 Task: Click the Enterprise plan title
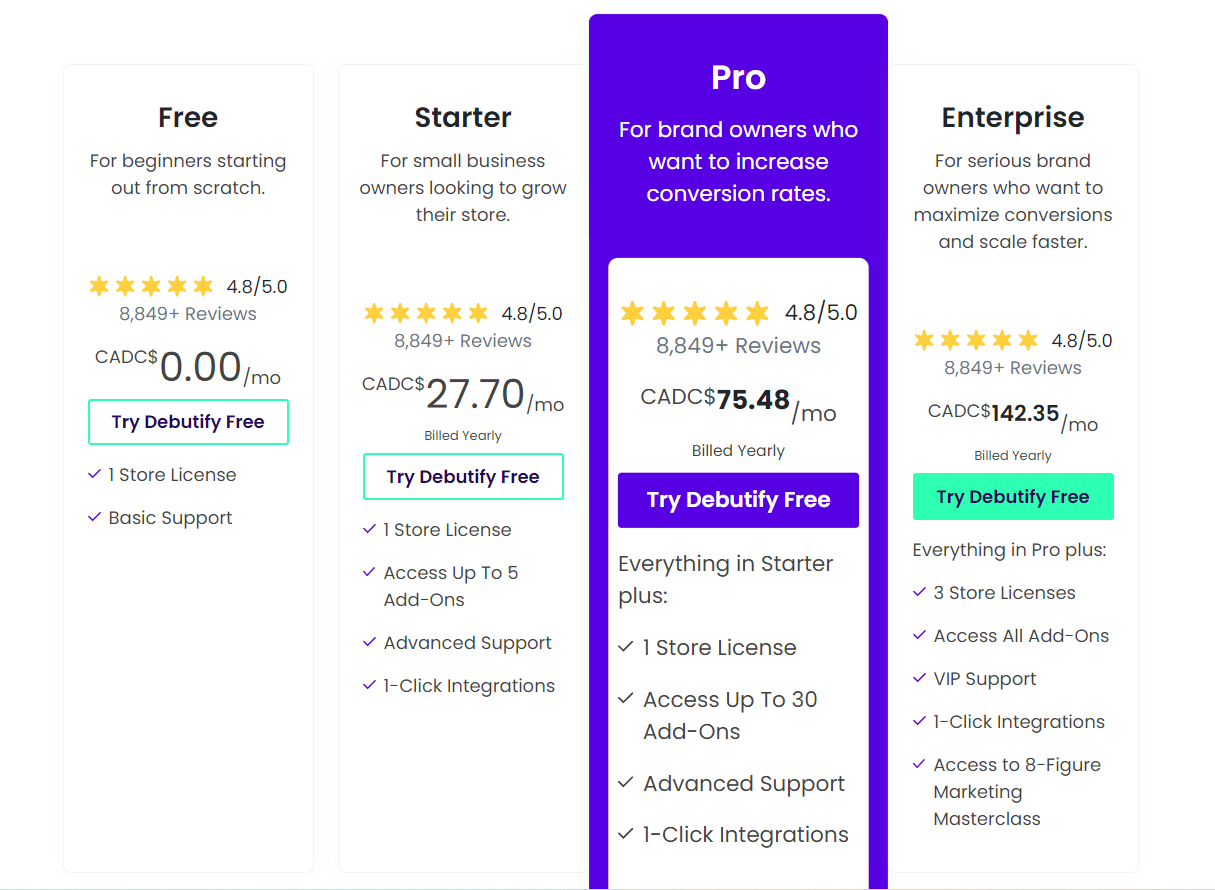[x=1012, y=118]
